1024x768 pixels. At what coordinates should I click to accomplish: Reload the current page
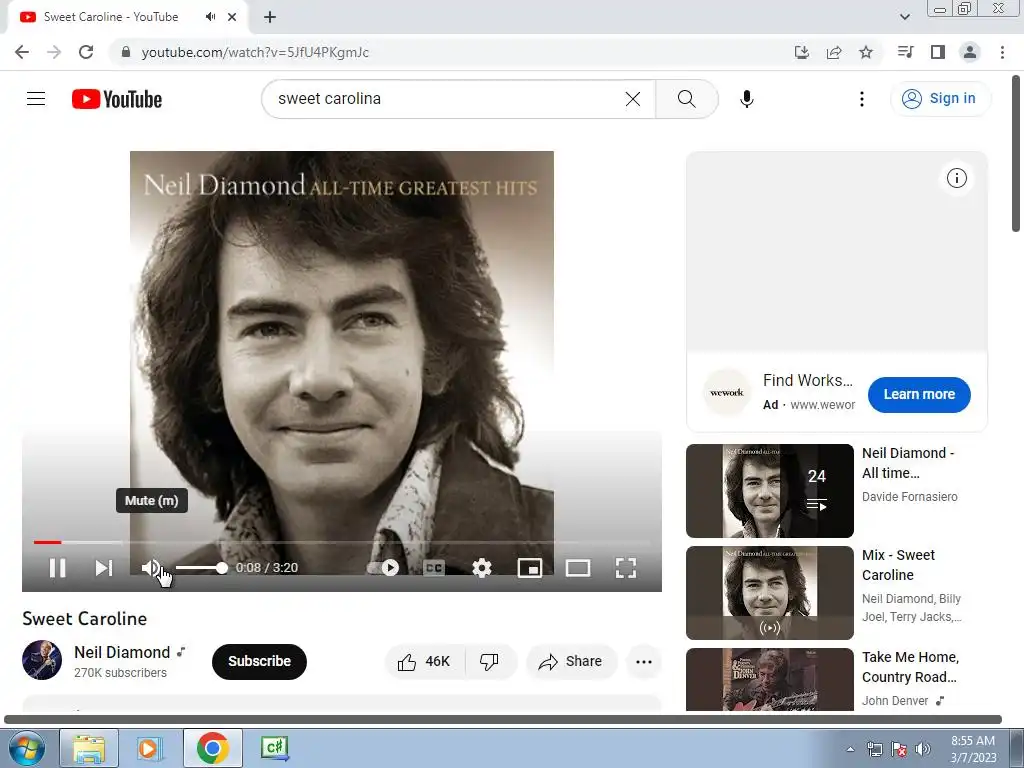click(86, 52)
